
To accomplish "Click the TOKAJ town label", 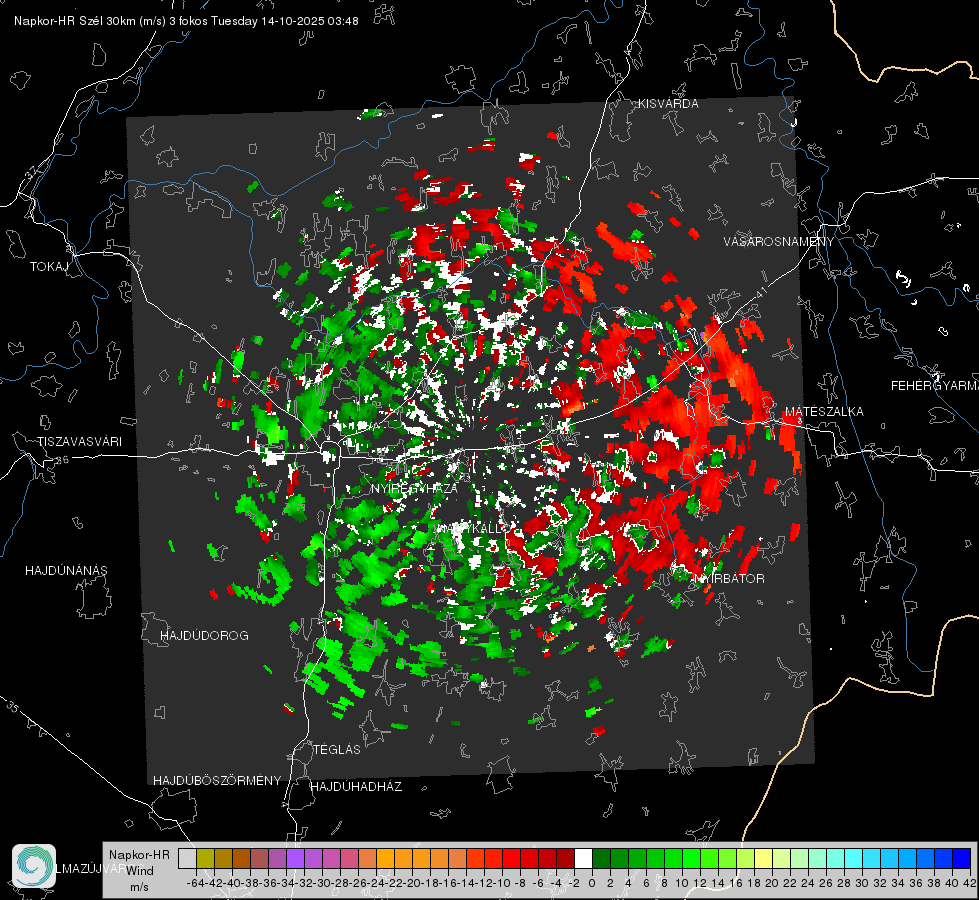I will point(49,267).
